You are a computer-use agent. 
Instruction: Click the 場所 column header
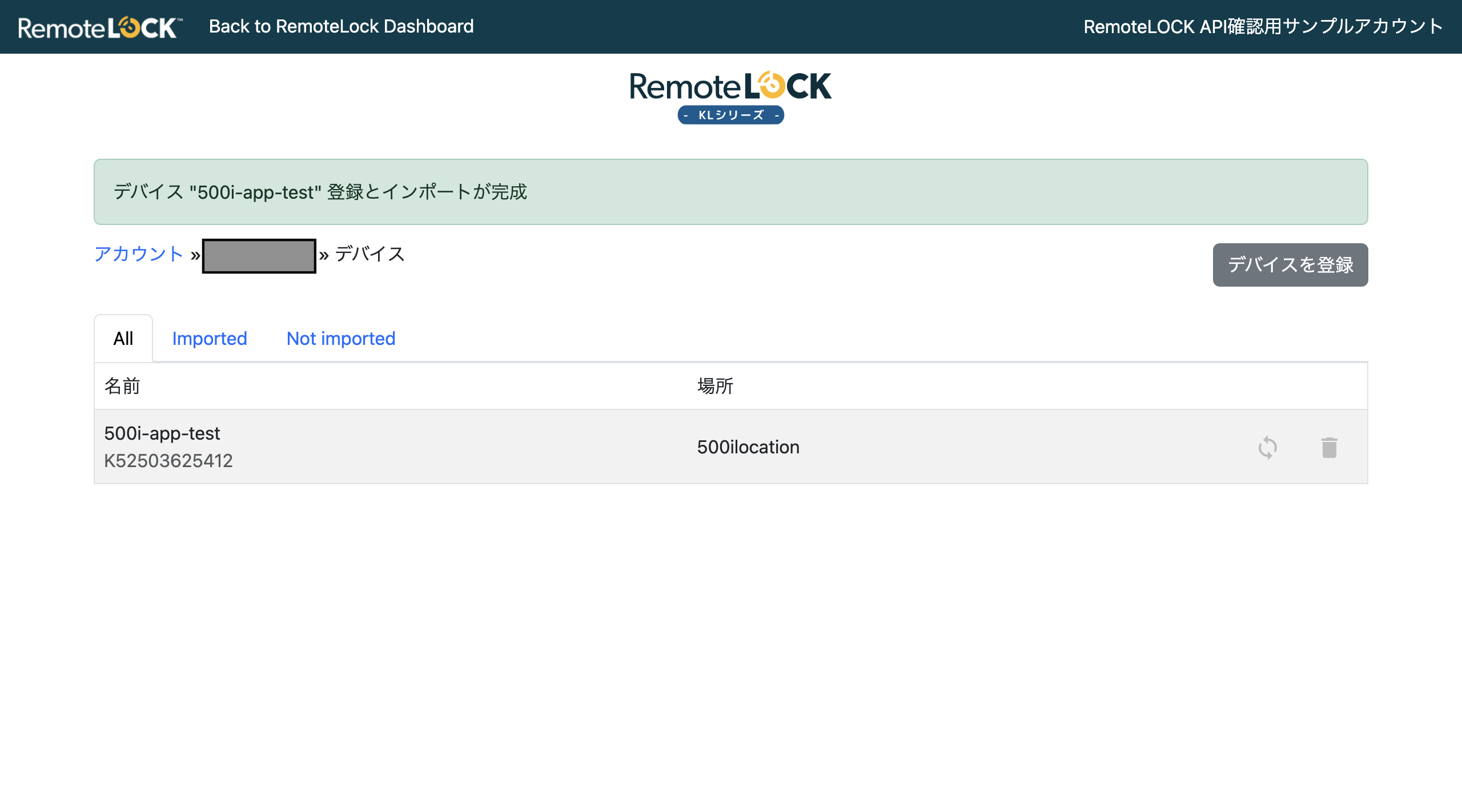715,386
